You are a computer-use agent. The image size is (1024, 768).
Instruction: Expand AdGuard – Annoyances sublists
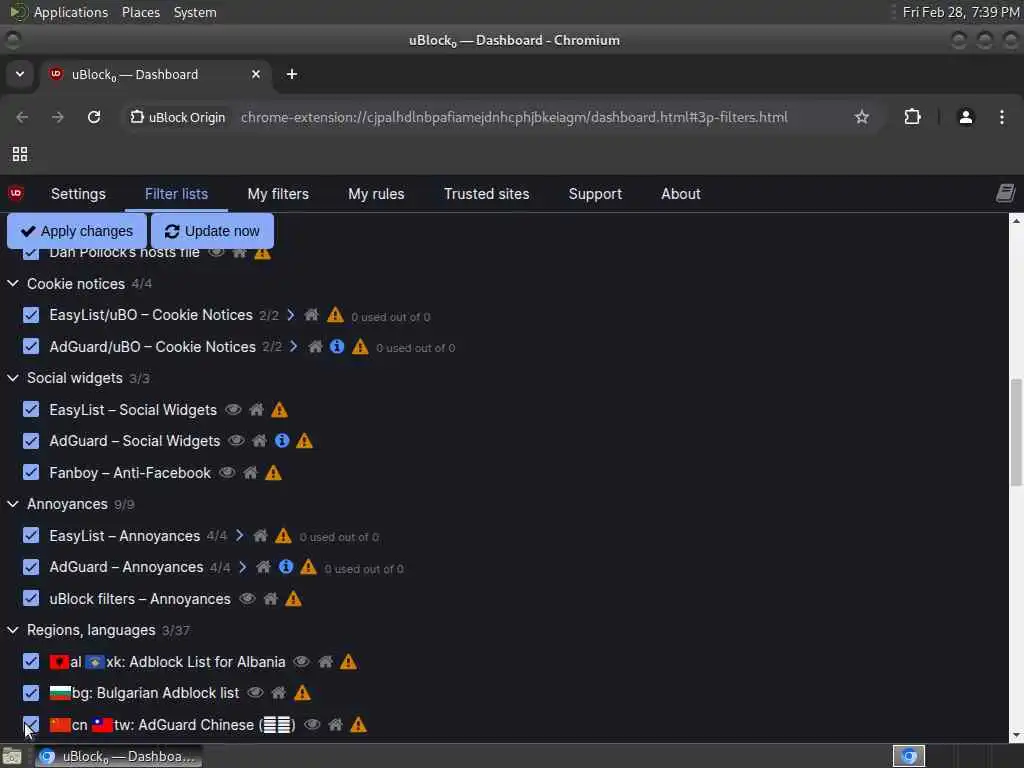pos(242,567)
